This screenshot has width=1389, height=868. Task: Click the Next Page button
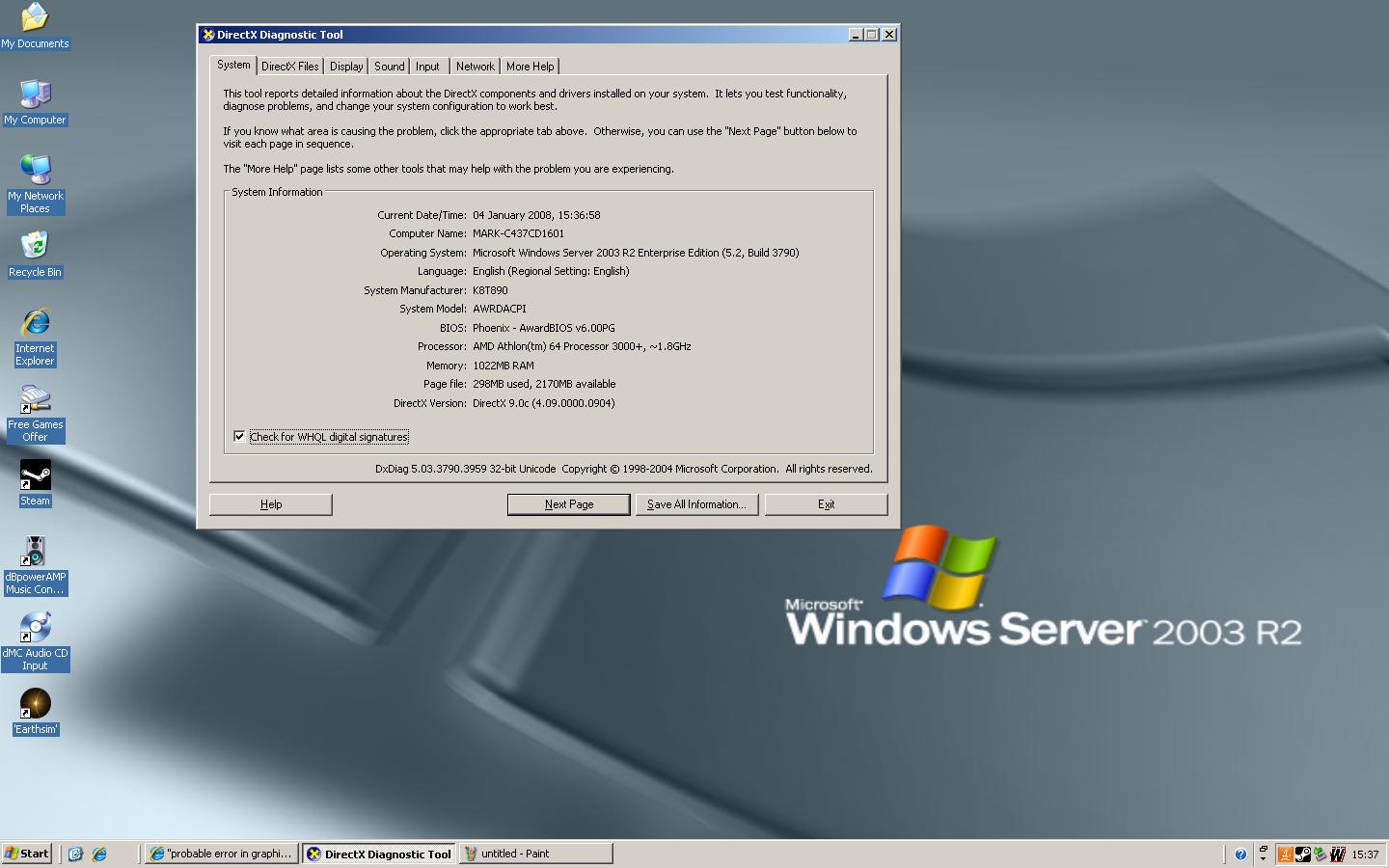pos(569,504)
